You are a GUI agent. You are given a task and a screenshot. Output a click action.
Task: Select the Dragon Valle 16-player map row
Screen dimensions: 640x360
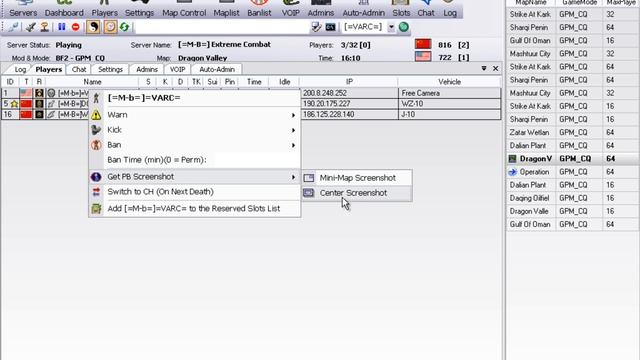(x=573, y=211)
